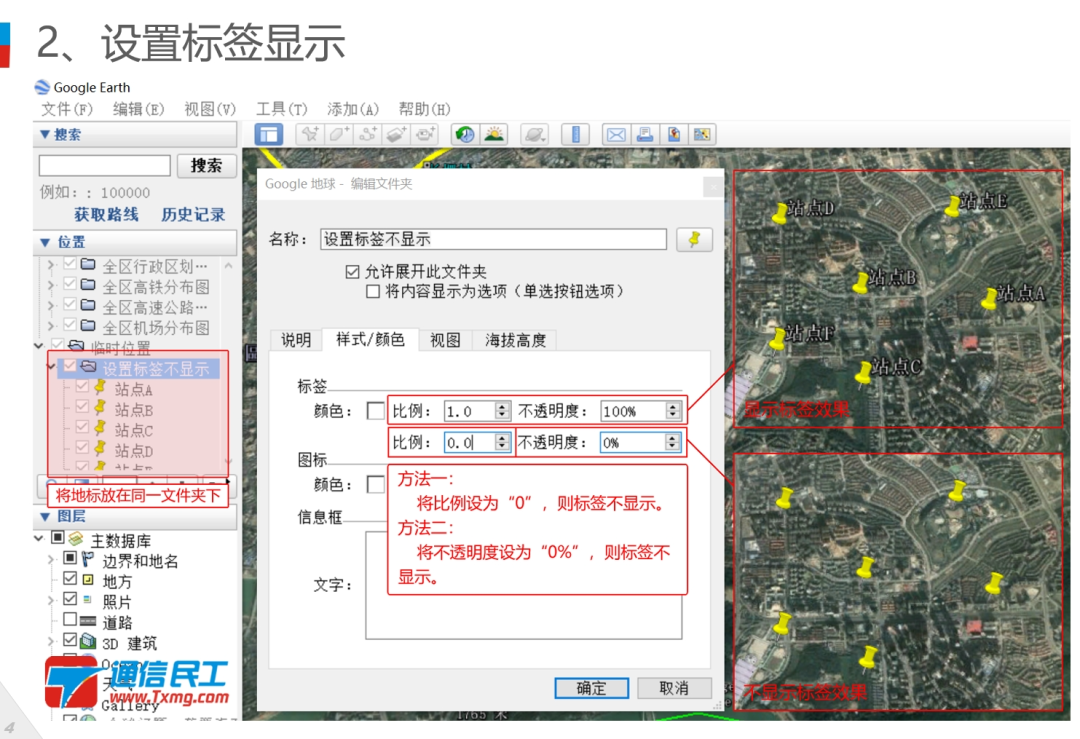The height and width of the screenshot is (739, 1080).
Task: Click the pushpin icon of 站点D in the tree
Action: [x=101, y=449]
